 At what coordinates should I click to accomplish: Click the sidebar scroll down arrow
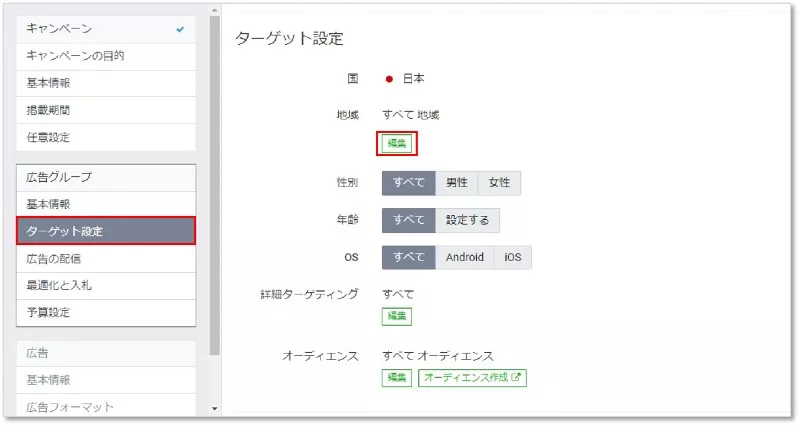pos(214,409)
